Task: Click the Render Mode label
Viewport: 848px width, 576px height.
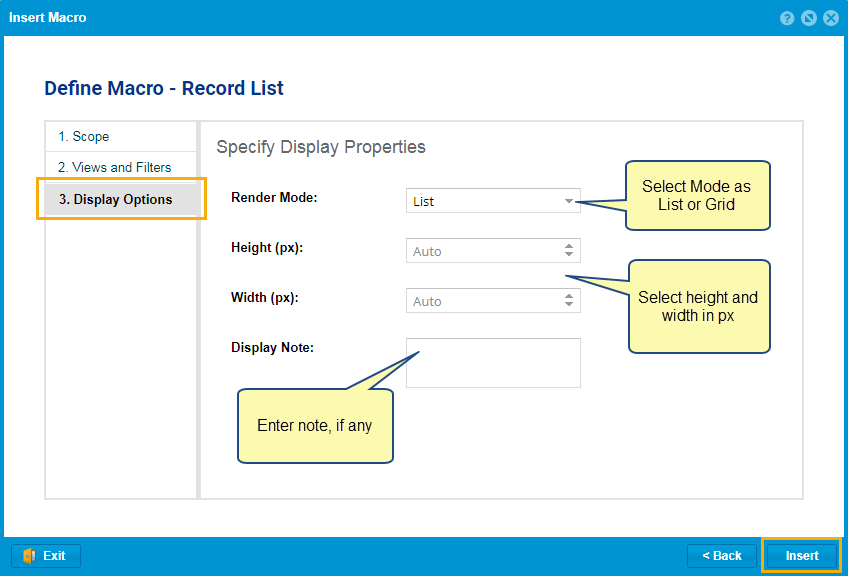Action: pos(274,197)
